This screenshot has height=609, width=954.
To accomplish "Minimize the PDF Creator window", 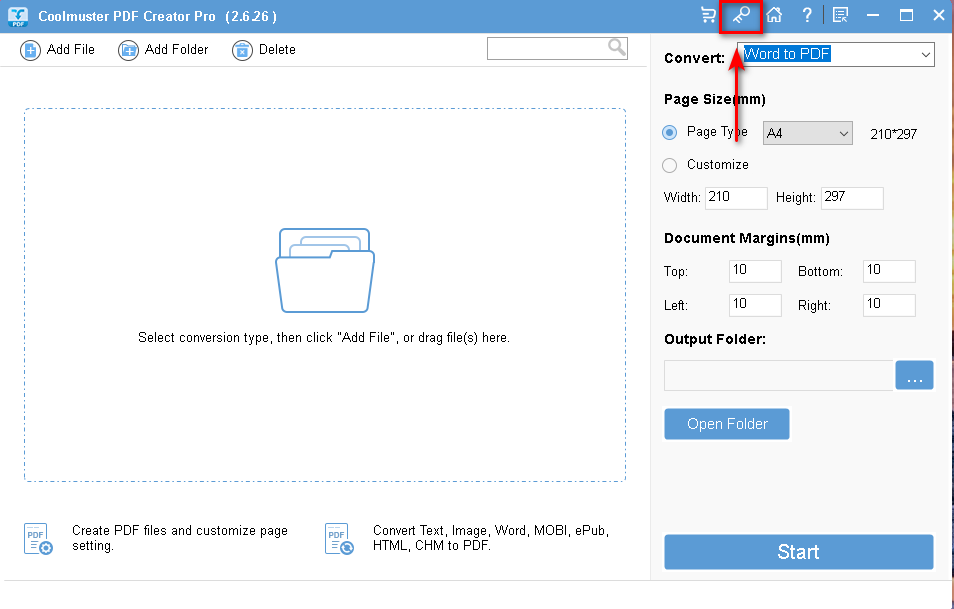I will (873, 15).
